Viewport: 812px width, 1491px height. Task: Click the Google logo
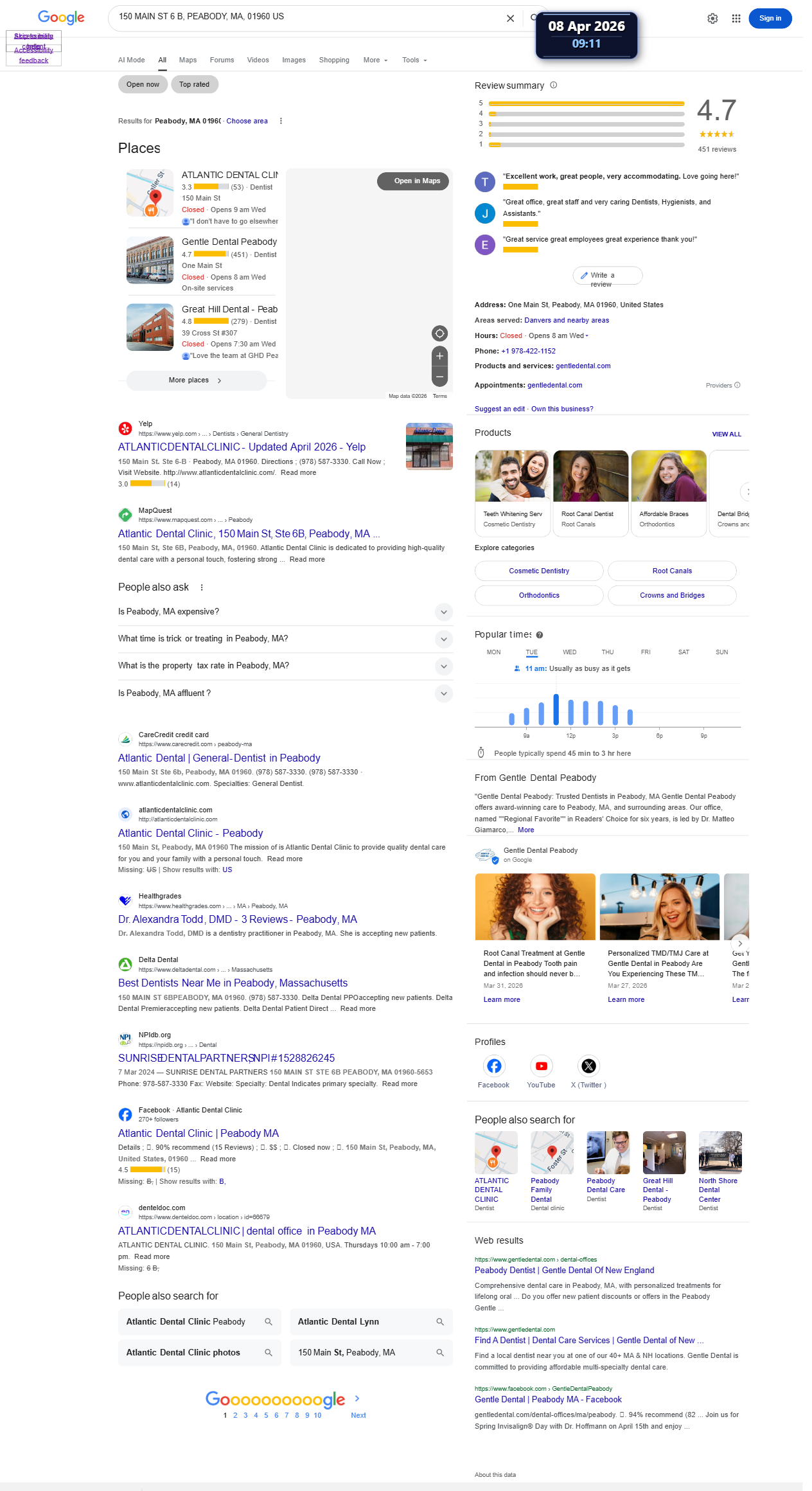pos(61,17)
